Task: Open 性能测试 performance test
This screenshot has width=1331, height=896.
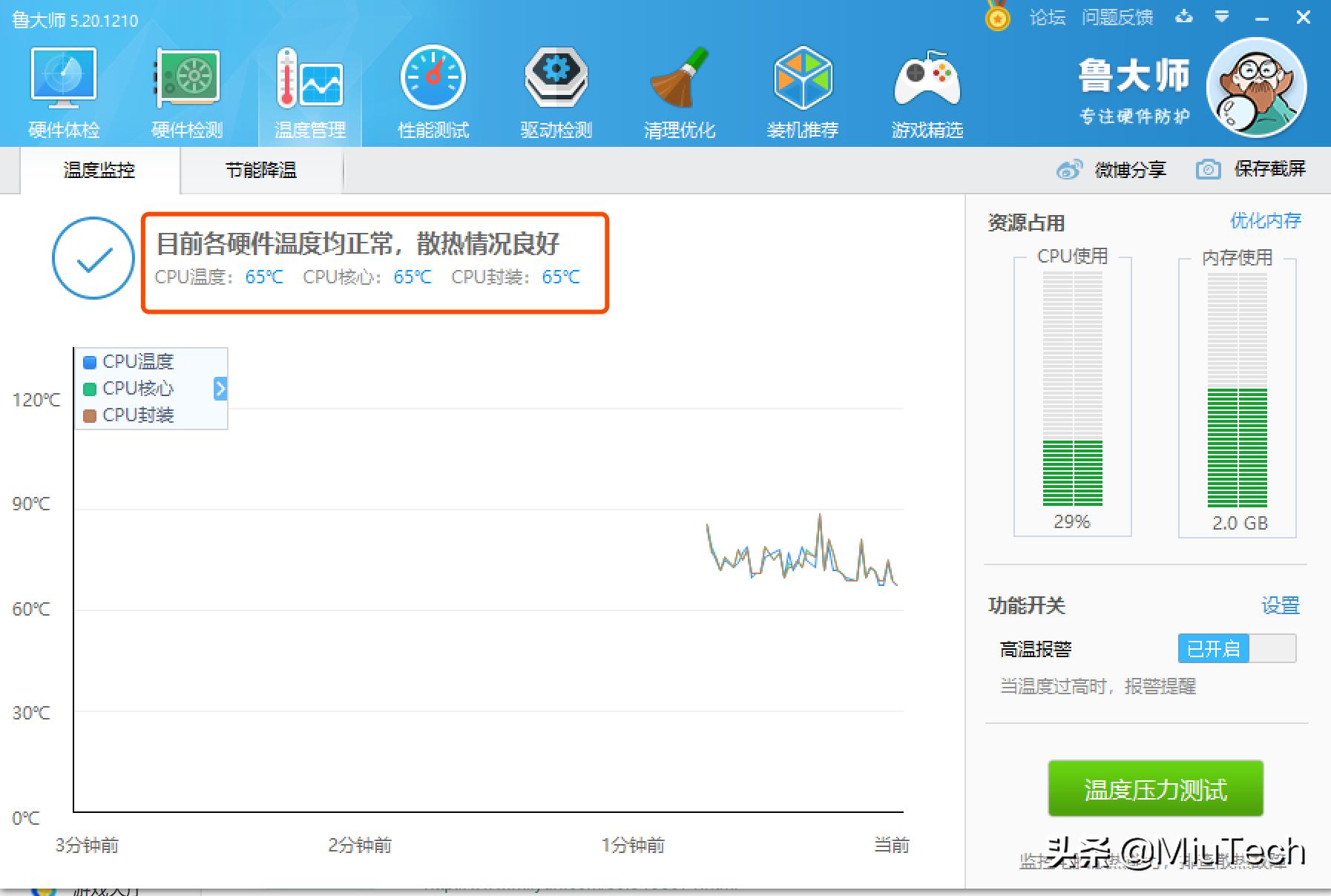Action: (433, 89)
